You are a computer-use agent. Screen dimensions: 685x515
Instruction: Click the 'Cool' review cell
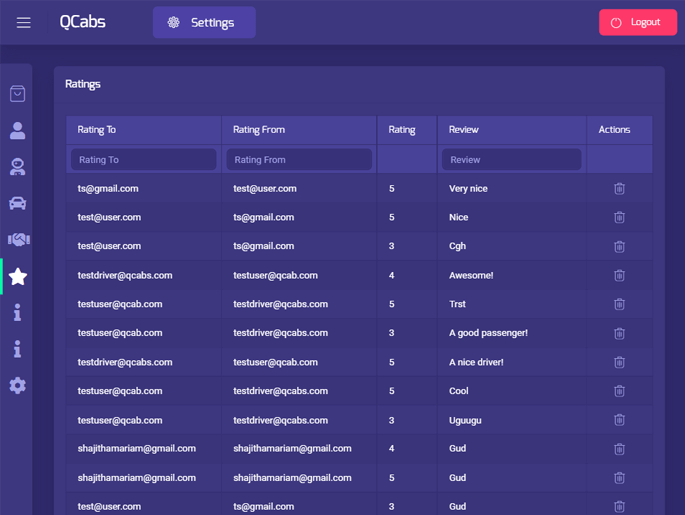click(x=512, y=391)
